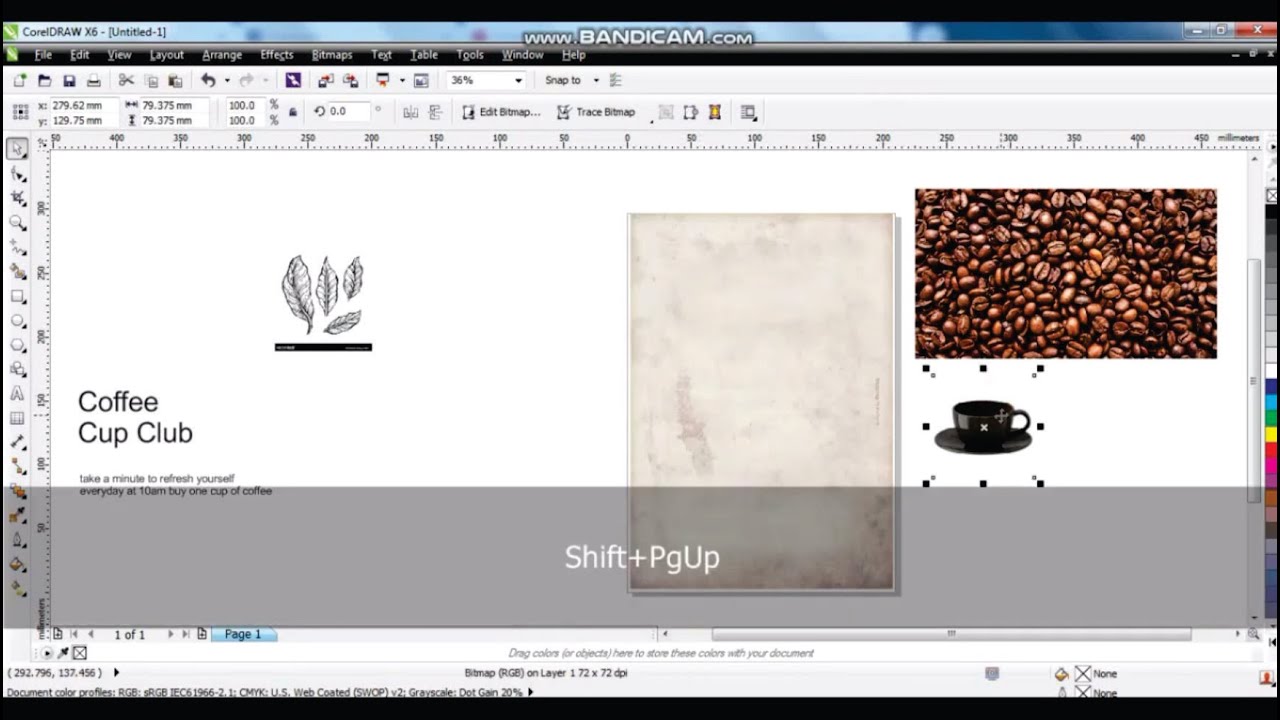Switch to the Page 1 tab
1280x720 pixels.
(x=243, y=634)
